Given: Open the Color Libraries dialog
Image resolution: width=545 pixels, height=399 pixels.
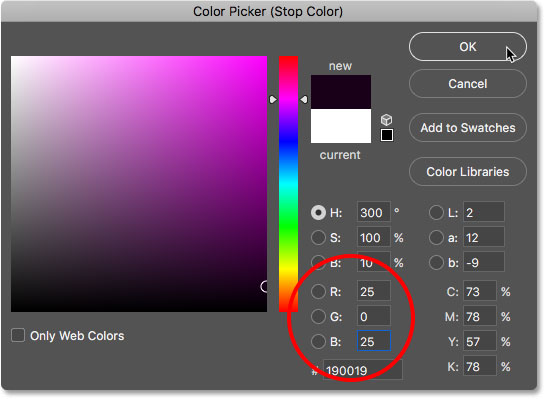Looking at the screenshot, I should (467, 172).
